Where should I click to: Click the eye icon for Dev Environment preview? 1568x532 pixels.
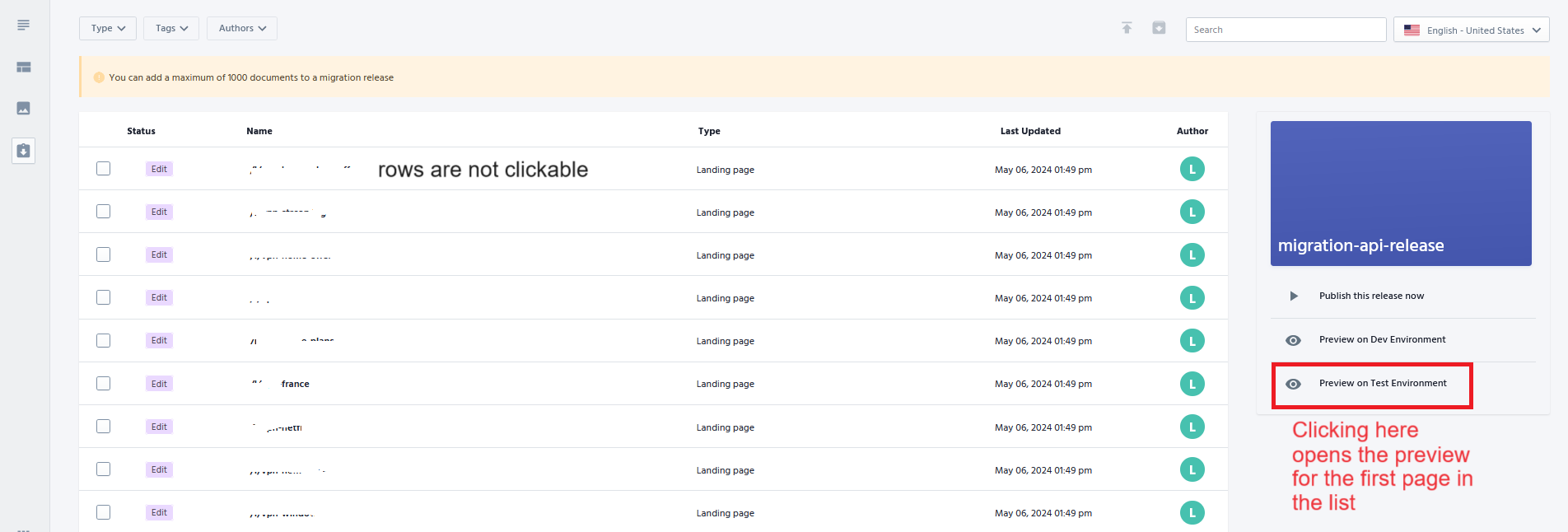tap(1294, 340)
